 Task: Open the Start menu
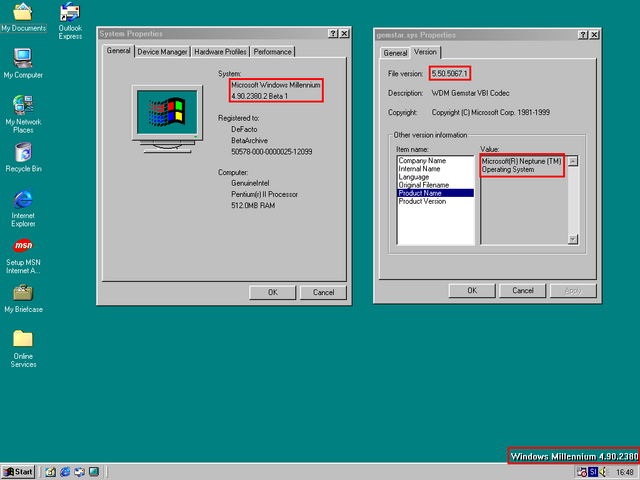[18, 472]
